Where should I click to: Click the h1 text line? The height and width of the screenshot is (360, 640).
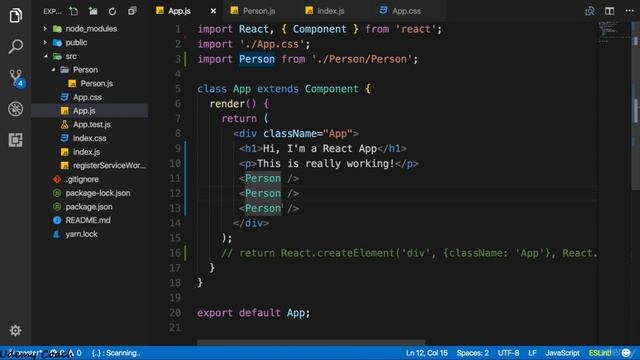[323, 149]
